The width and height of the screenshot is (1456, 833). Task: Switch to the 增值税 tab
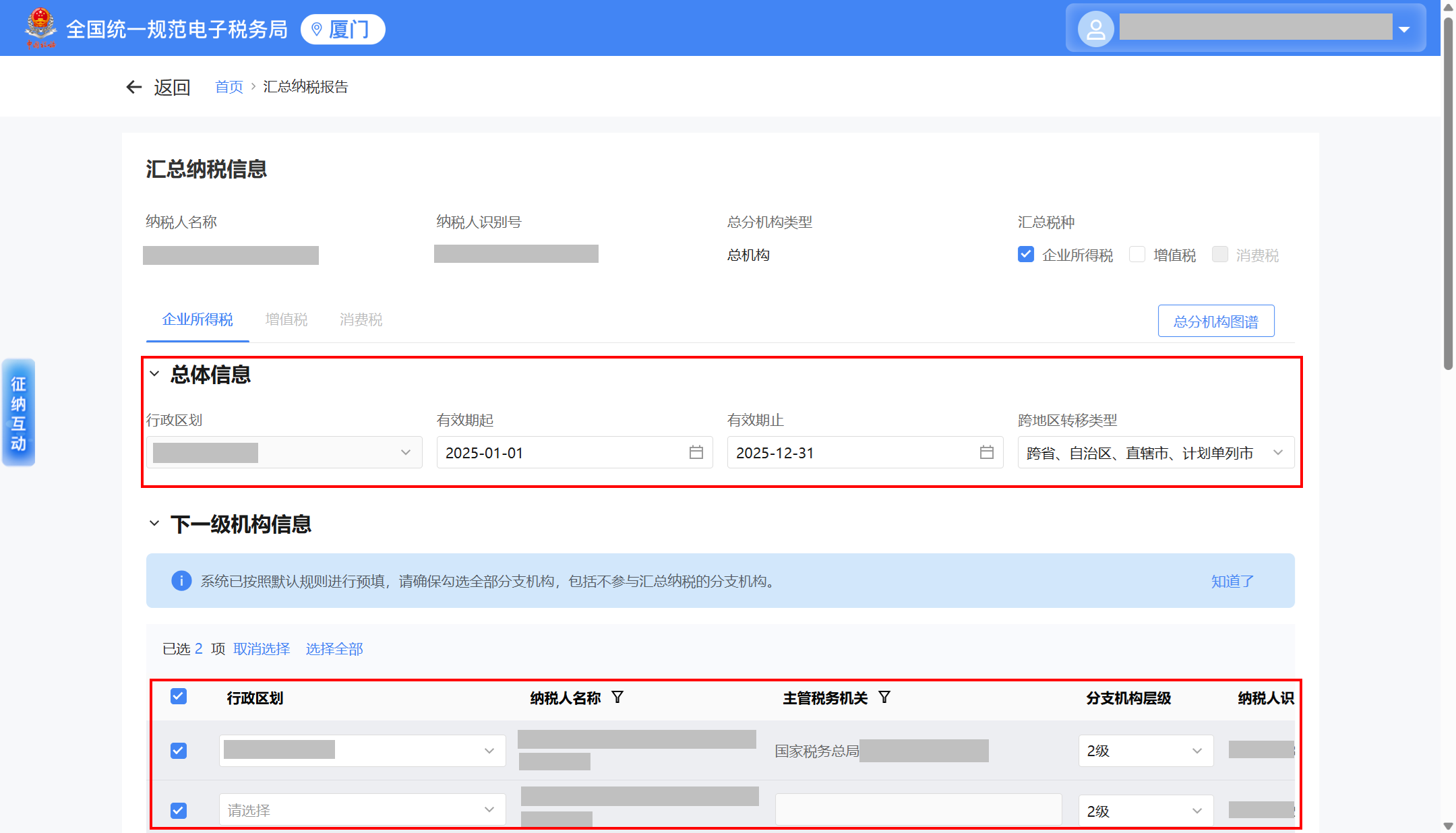tap(286, 319)
